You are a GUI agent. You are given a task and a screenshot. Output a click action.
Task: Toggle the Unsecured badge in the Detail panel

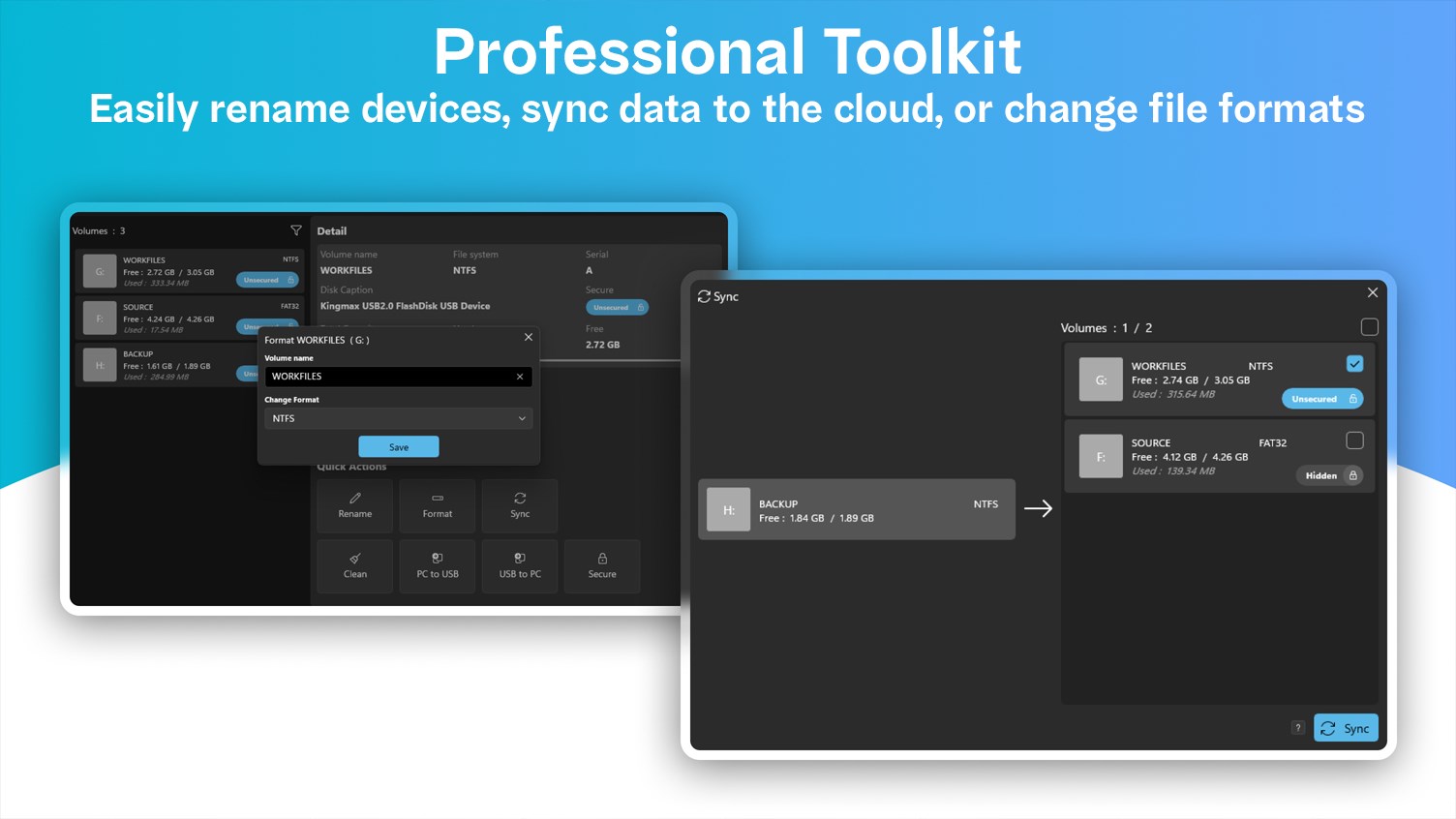tap(617, 308)
